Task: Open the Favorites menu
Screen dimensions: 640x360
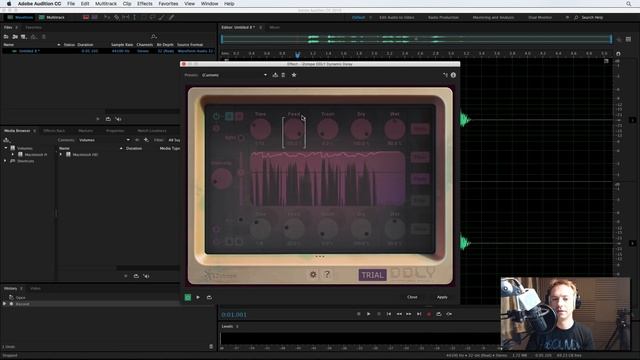Action: coord(168,4)
